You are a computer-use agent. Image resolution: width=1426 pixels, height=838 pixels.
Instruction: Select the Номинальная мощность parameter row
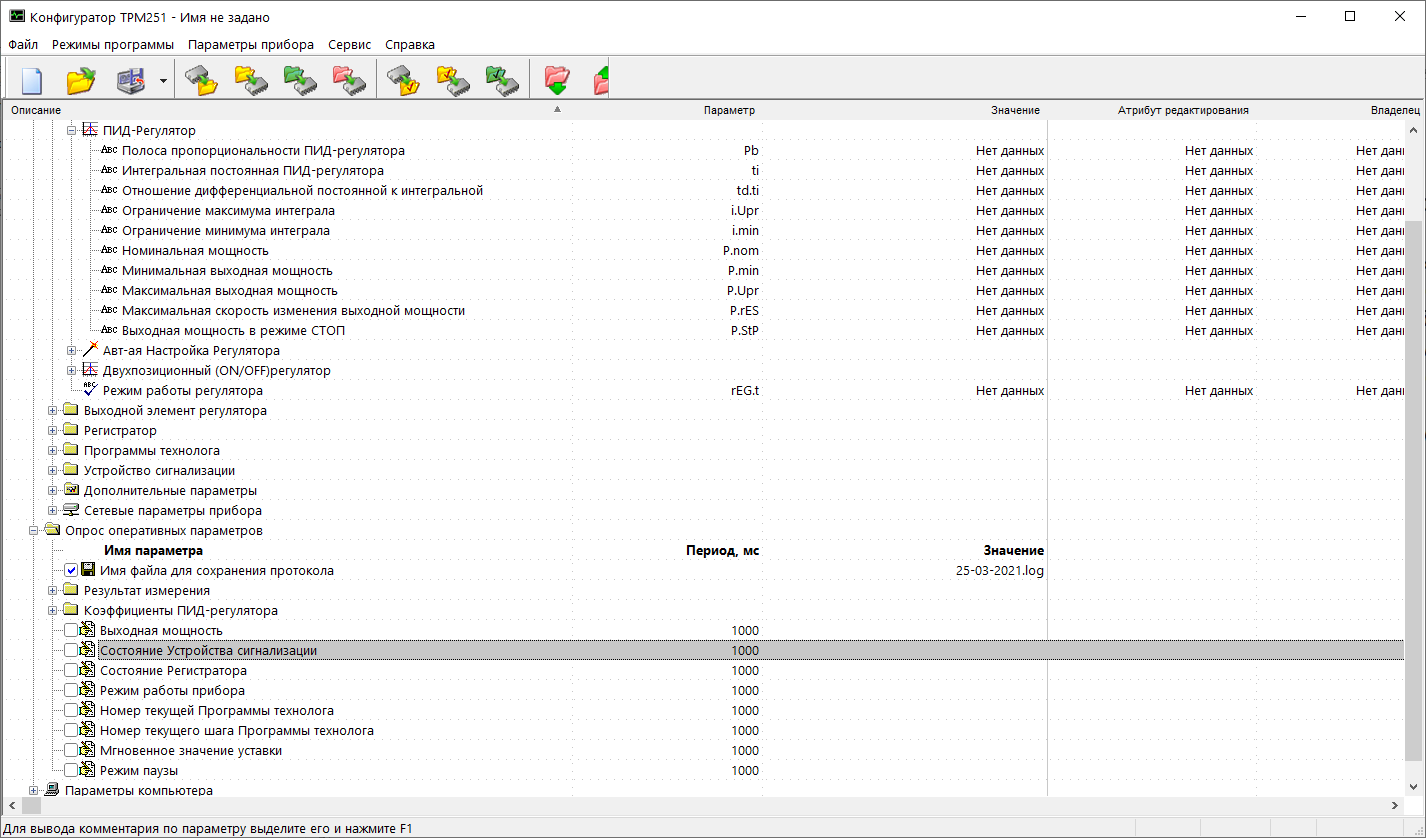point(705,251)
